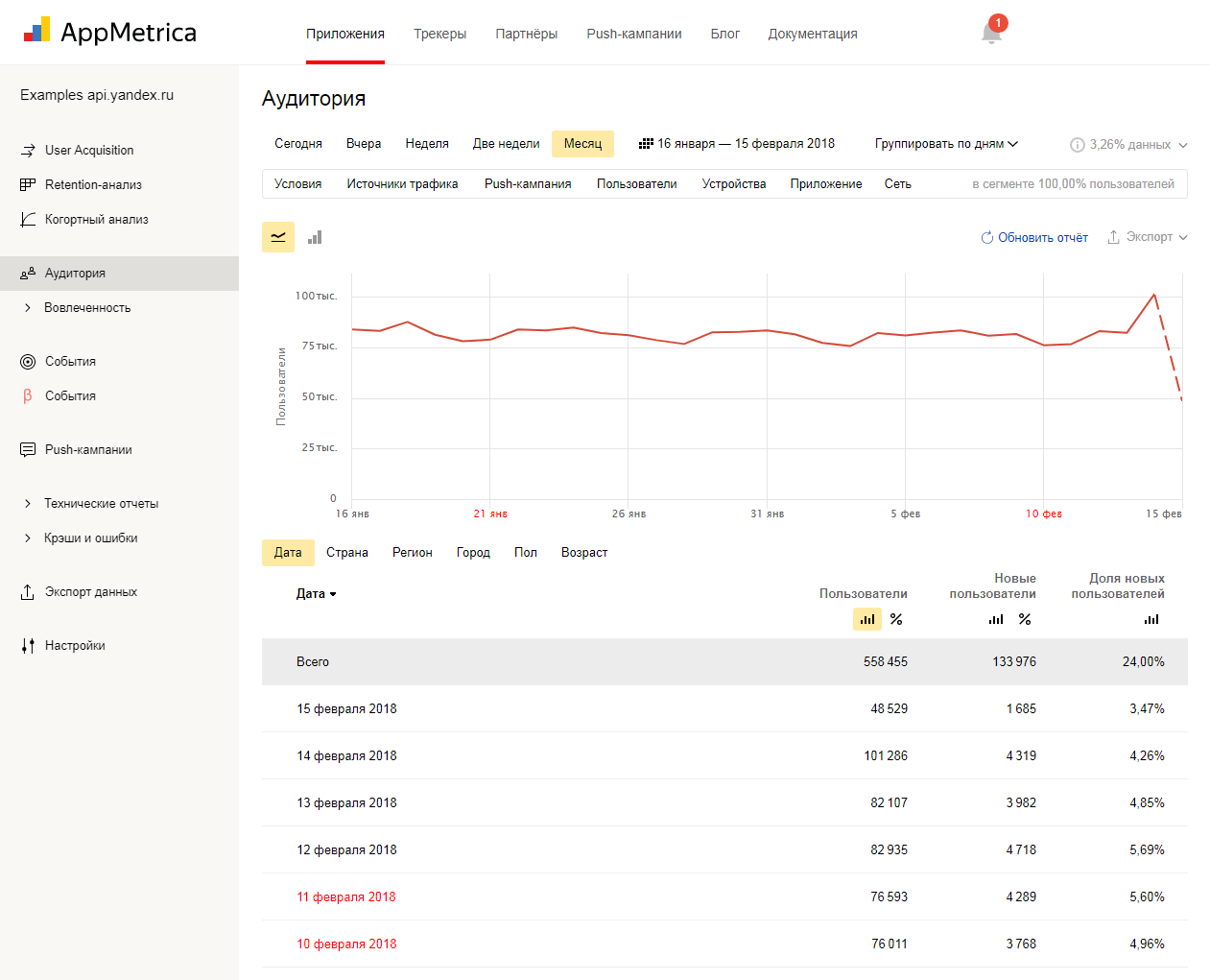1210x980 pixels.
Task: Switch to bar chart view
Action: coord(315,237)
